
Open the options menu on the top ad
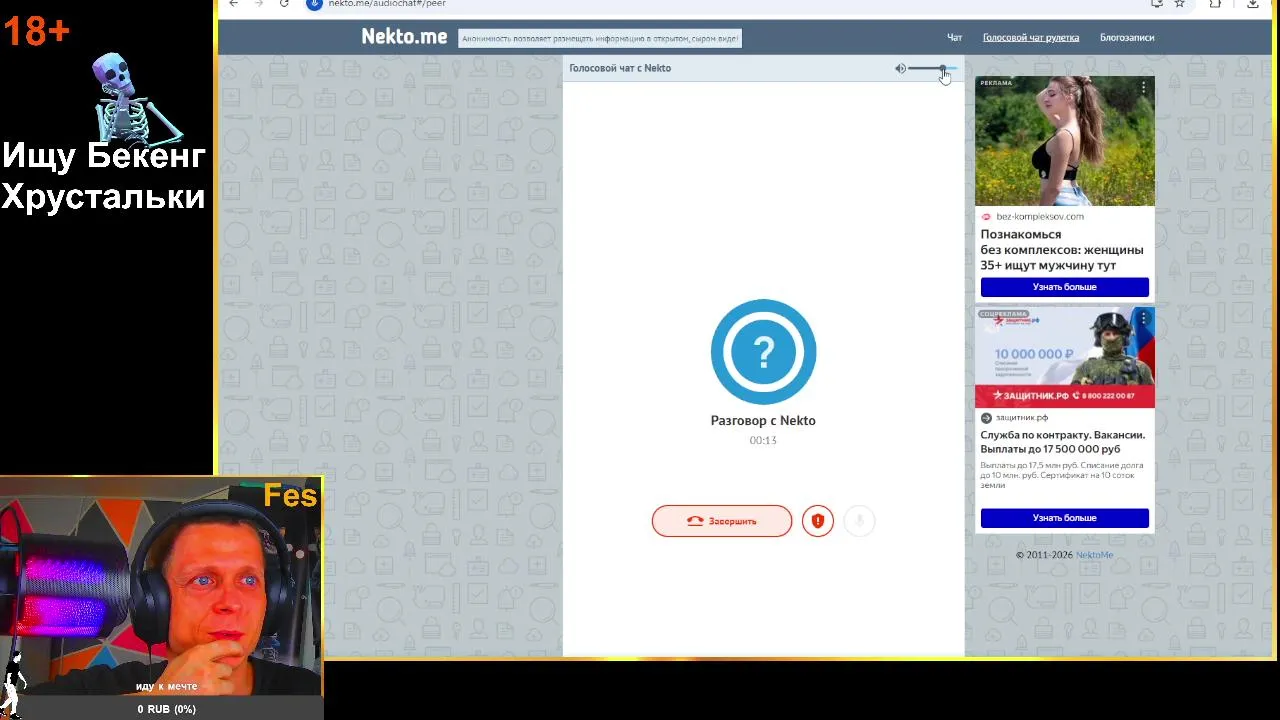click(1143, 88)
